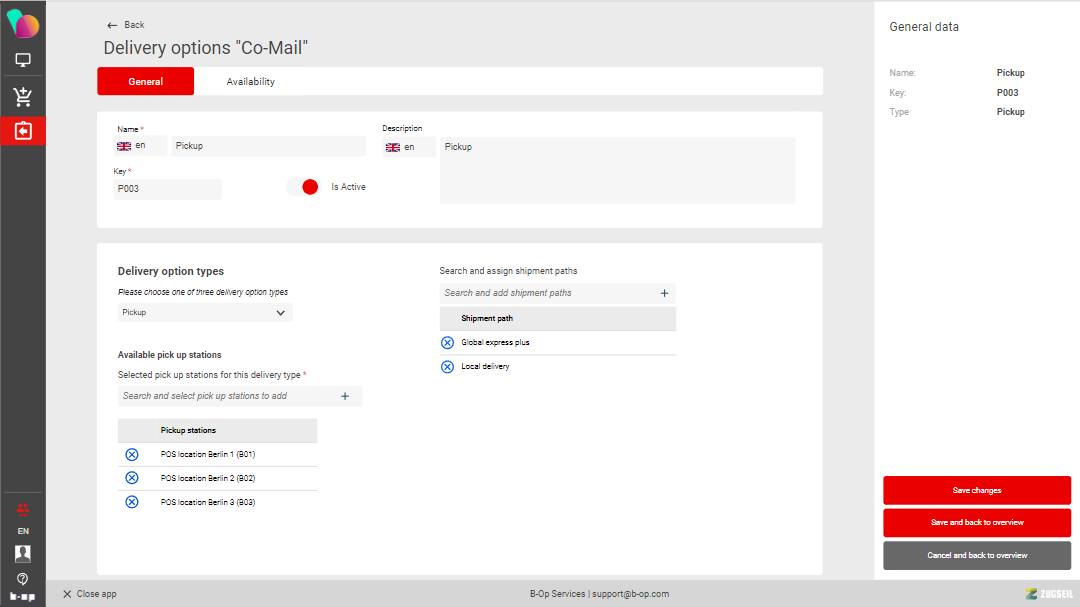This screenshot has width=1080, height=607.
Task: Click the Back link at top
Action: [126, 25]
